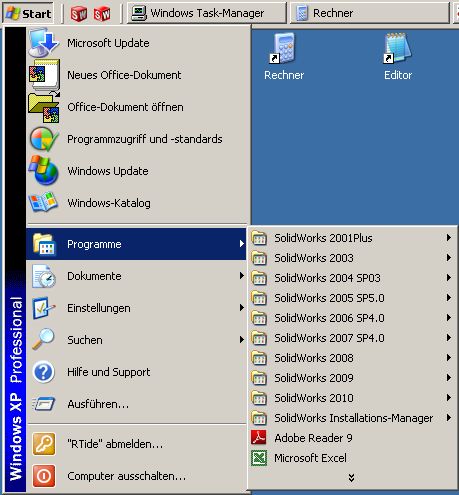The width and height of the screenshot is (459, 495).
Task: Open the Einstellungen menu entry
Action: 136,308
